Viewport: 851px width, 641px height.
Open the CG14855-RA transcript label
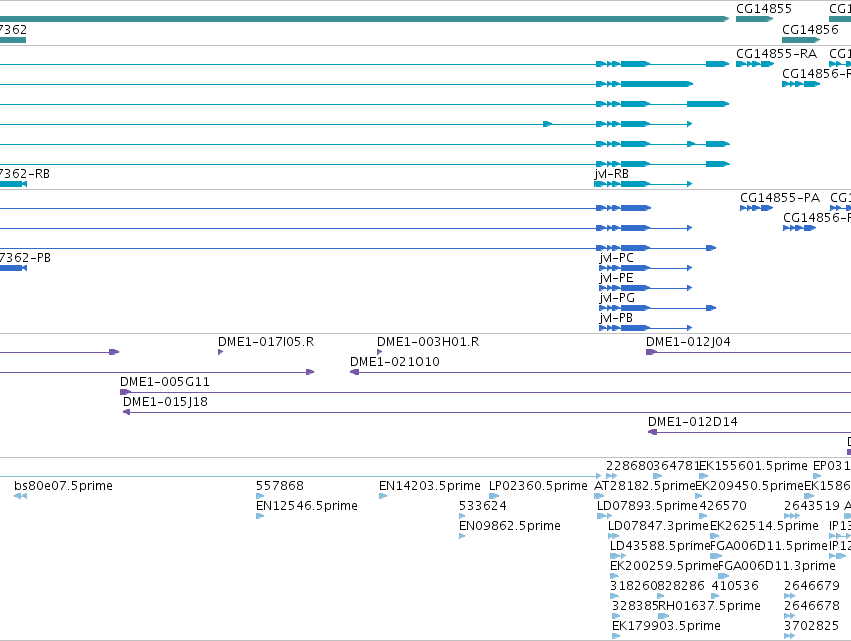776,54
